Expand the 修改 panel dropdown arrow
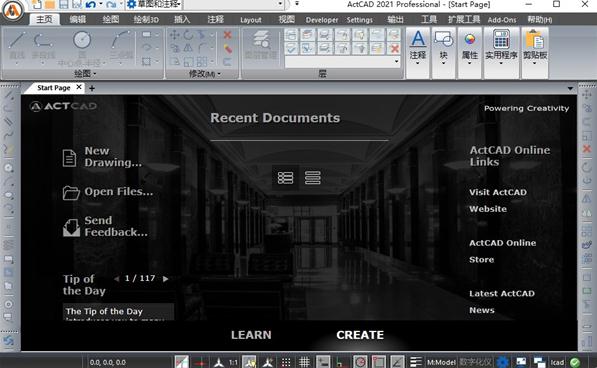The height and width of the screenshot is (368, 597). pos(219,74)
